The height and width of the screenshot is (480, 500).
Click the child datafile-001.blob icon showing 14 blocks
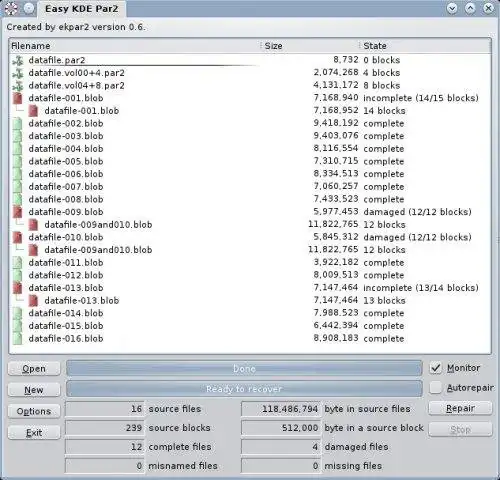33,111
